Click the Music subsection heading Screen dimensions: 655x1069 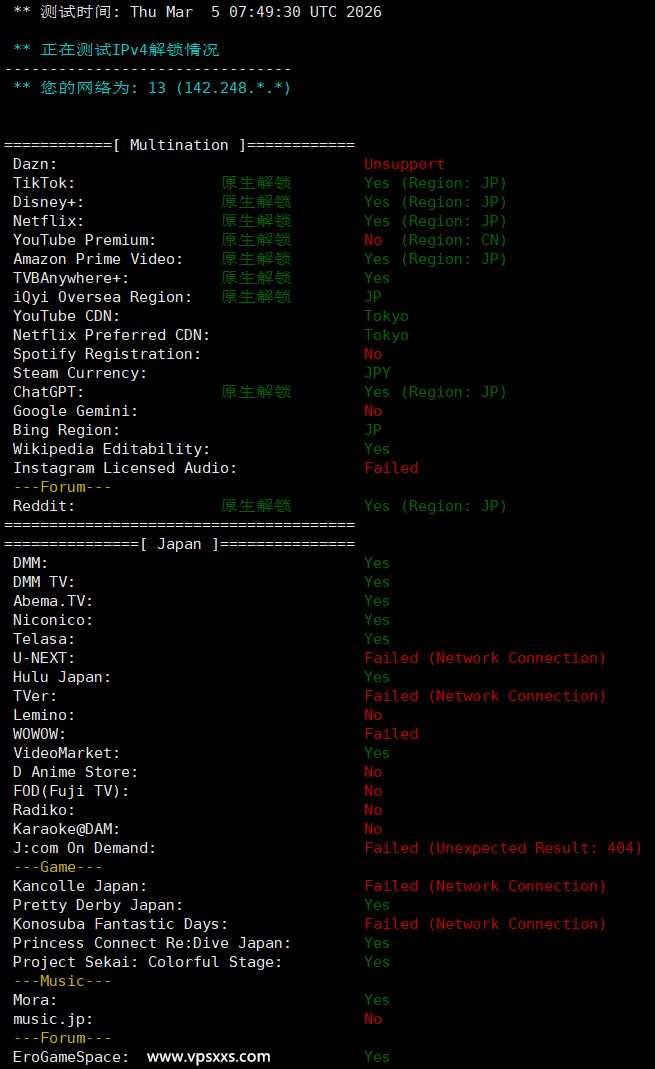click(62, 981)
